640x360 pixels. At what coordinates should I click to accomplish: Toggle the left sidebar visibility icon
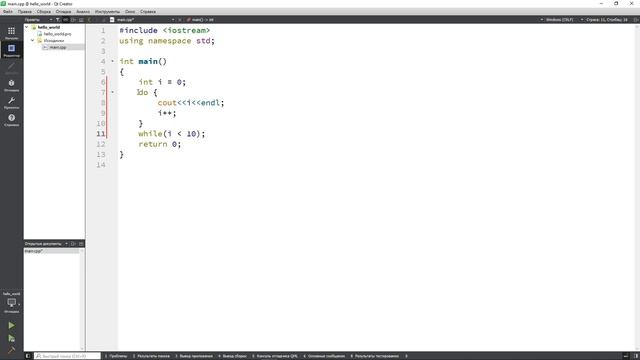point(28,356)
